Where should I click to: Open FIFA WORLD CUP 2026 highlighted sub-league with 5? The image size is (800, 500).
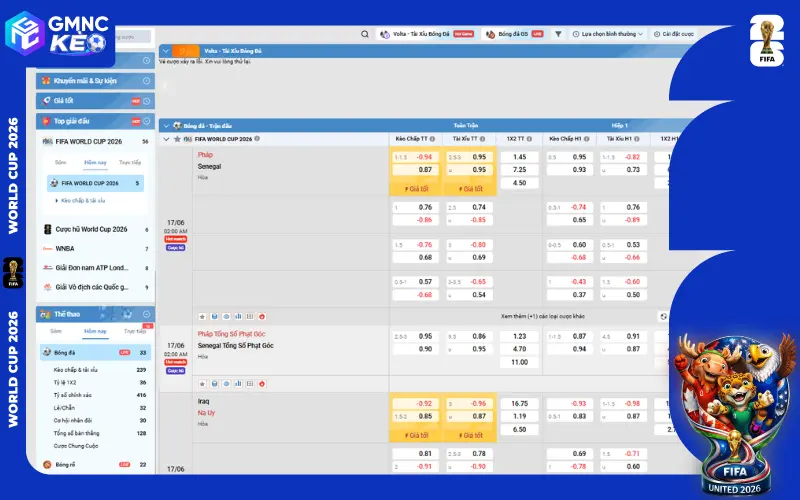pos(95,183)
